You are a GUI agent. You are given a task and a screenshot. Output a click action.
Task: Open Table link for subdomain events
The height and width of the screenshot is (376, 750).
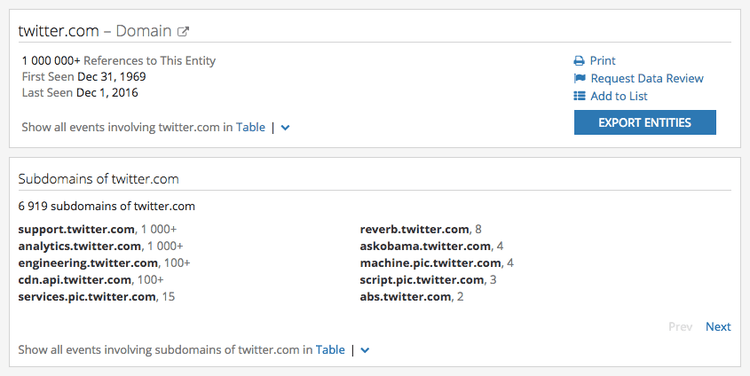click(330, 350)
